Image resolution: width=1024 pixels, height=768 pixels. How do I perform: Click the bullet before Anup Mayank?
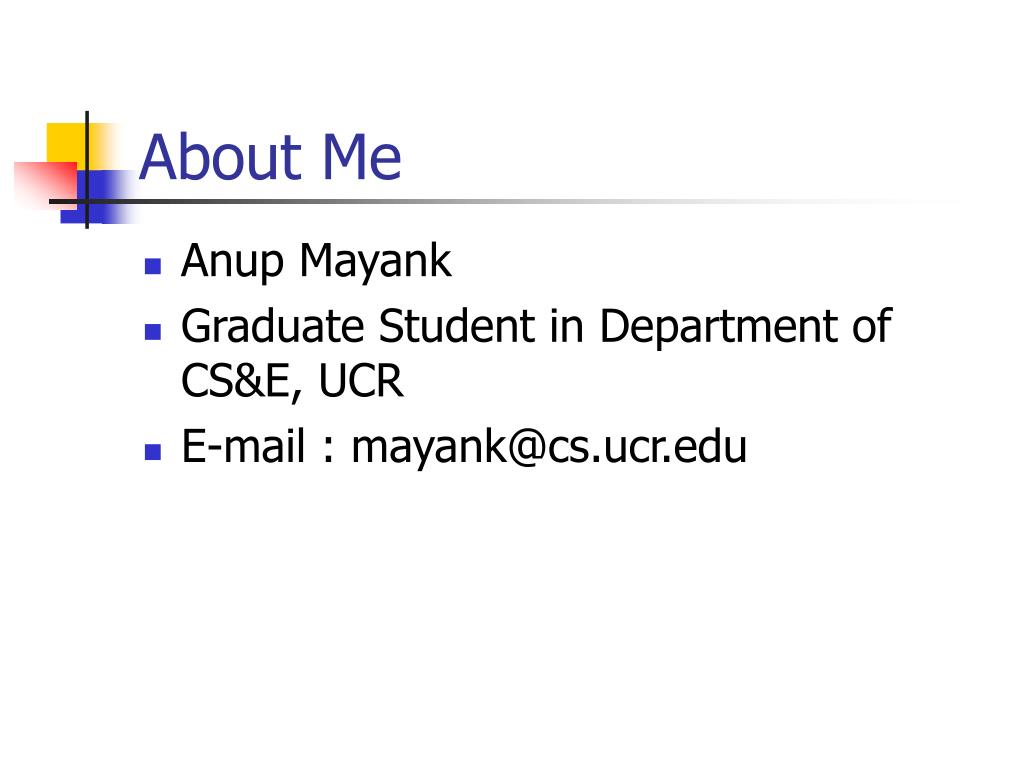pos(152,267)
